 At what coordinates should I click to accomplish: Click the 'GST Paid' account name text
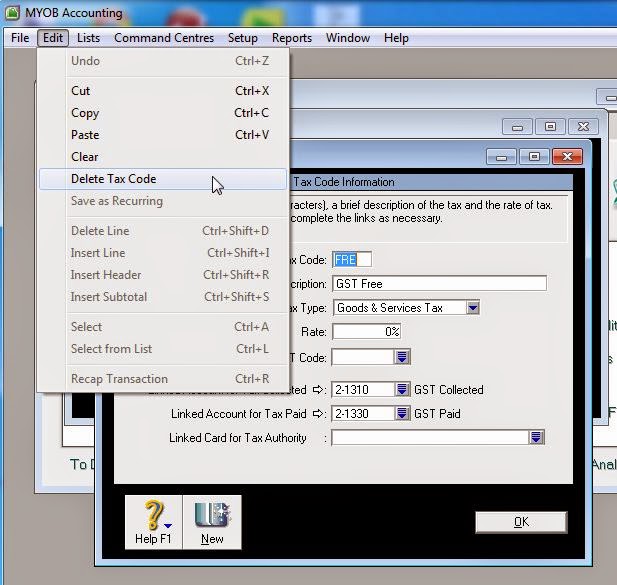coord(437,414)
